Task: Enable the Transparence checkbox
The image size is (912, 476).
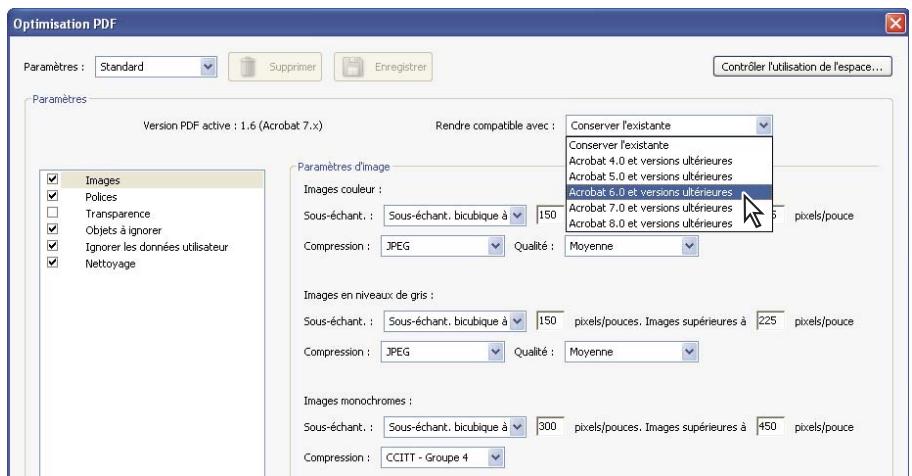Action: [52, 212]
